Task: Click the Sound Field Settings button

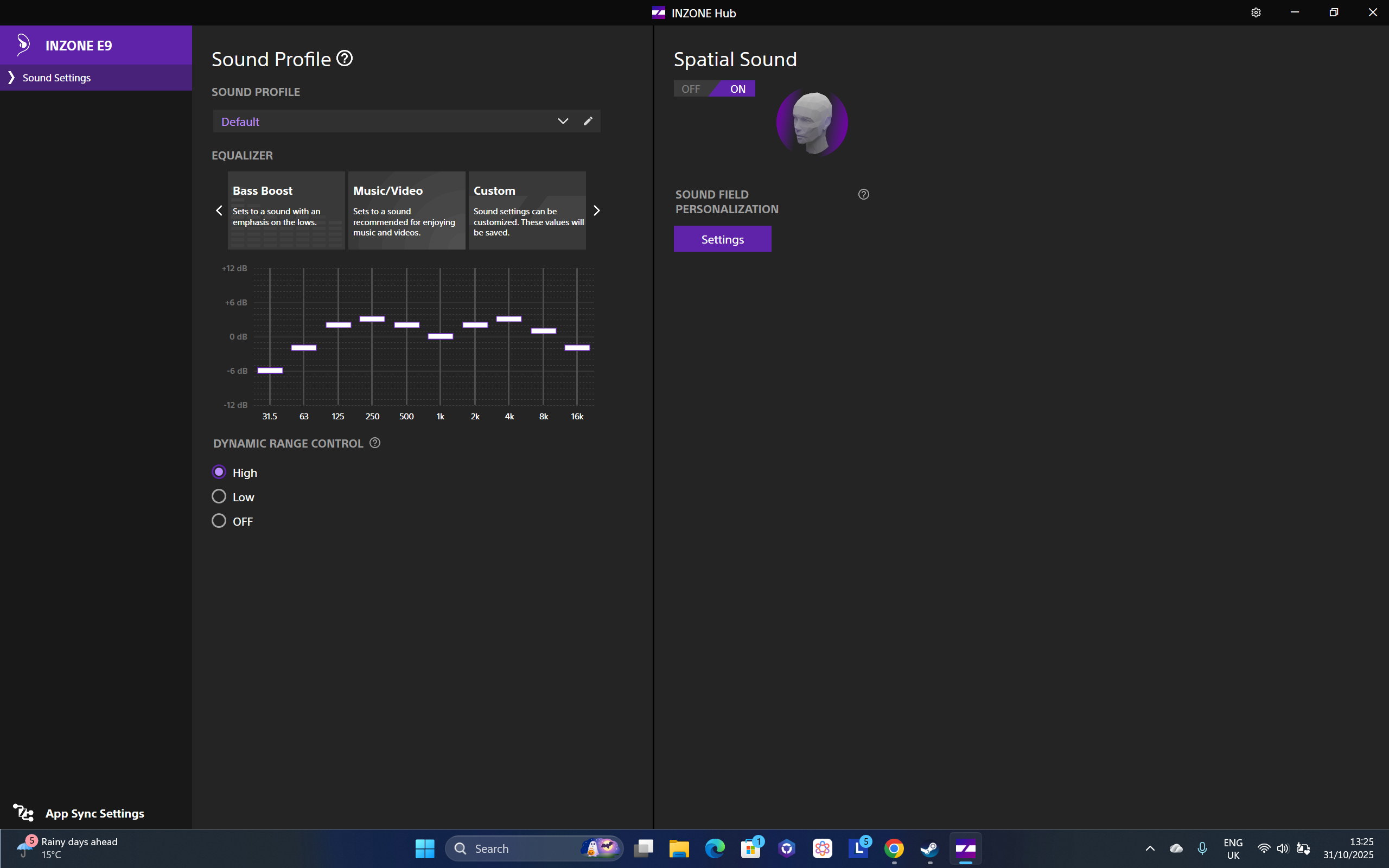Action: 722,239
